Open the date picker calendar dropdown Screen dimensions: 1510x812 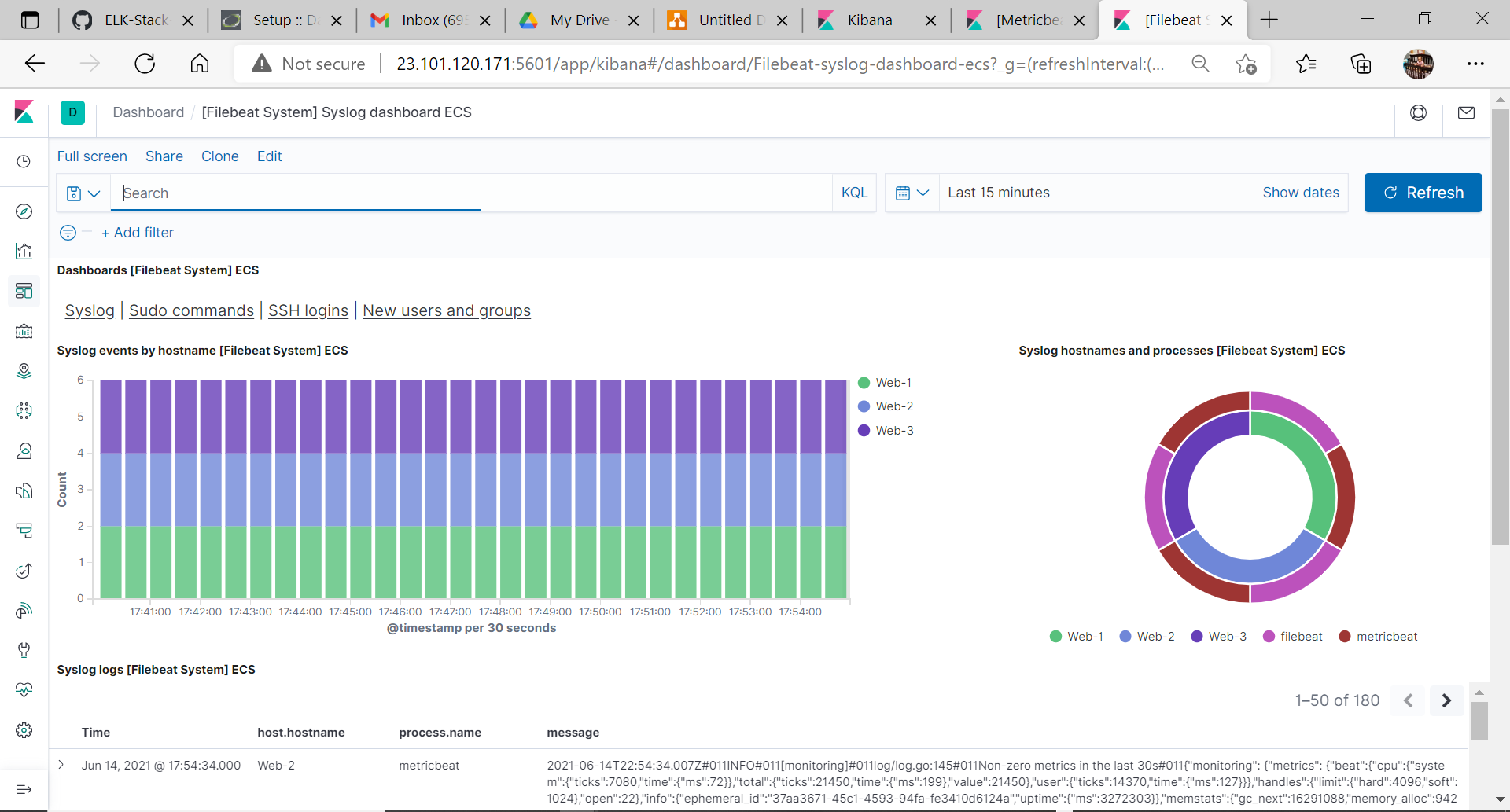pos(912,193)
